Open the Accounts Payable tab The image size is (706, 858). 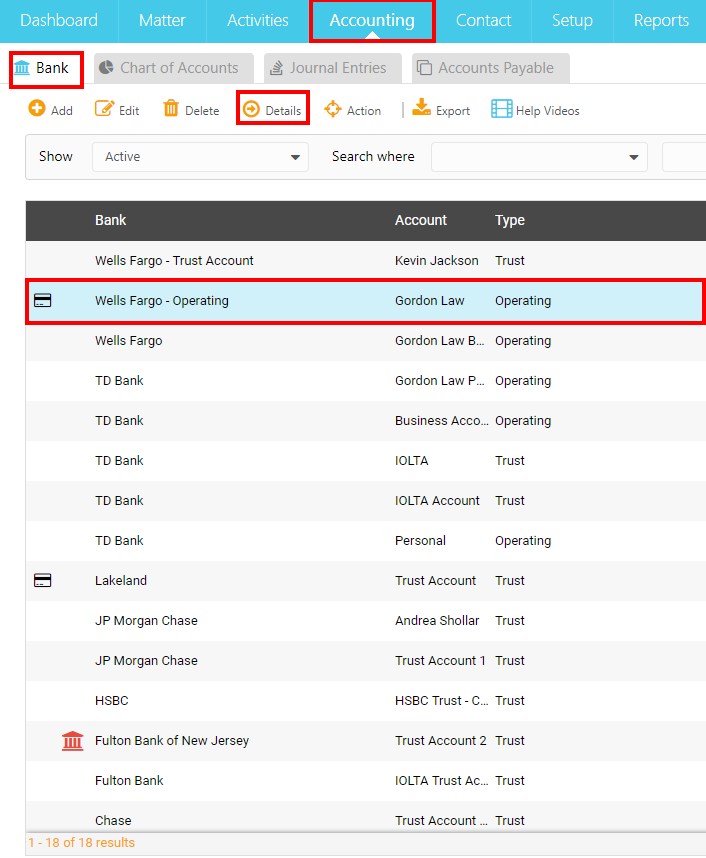coord(491,68)
